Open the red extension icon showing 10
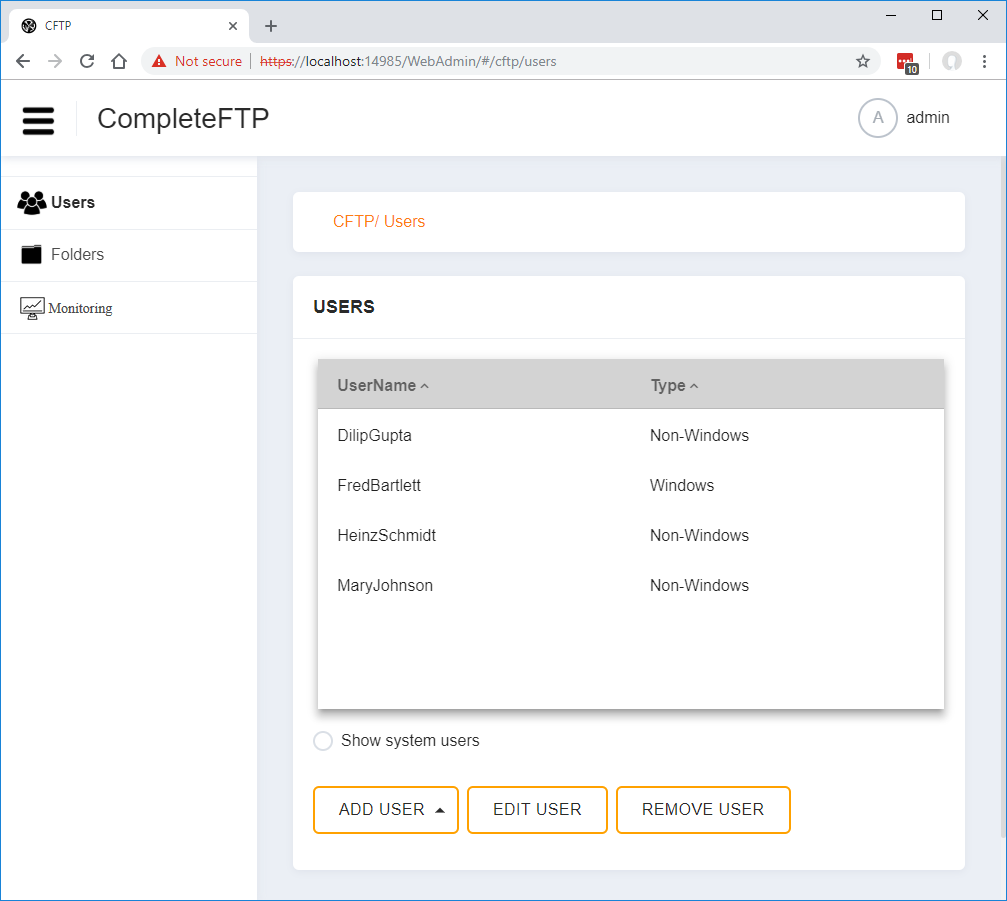 coord(906,61)
